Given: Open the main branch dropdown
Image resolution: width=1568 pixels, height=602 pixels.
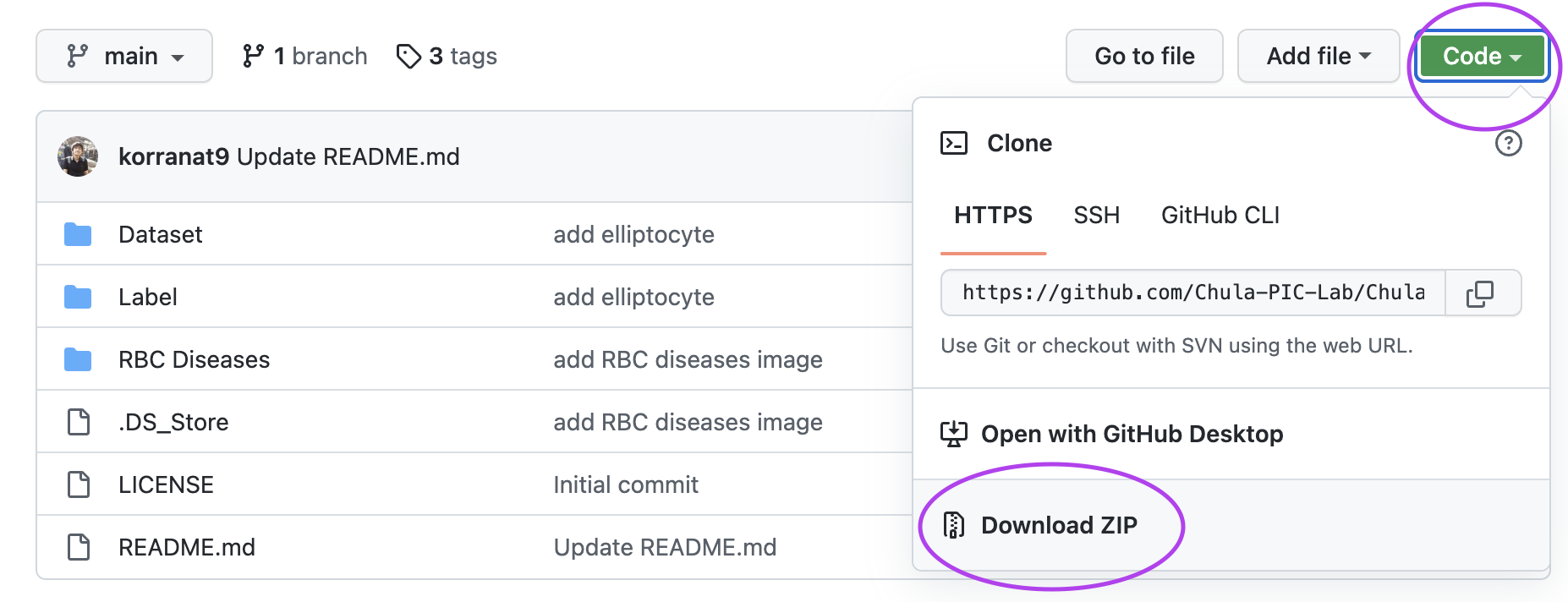Looking at the screenshot, I should pyautogui.click(x=124, y=56).
